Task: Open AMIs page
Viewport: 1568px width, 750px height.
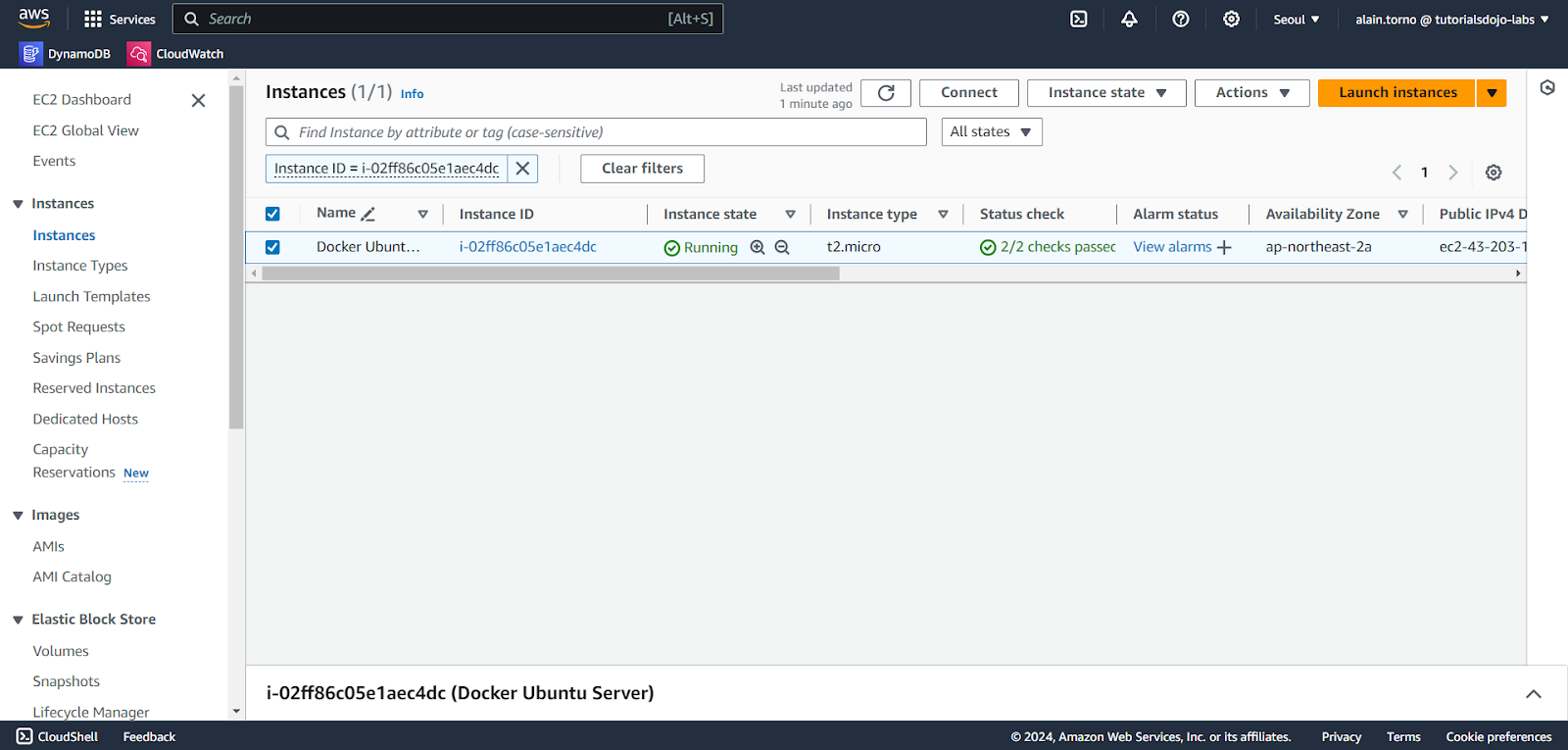Action: pos(48,547)
